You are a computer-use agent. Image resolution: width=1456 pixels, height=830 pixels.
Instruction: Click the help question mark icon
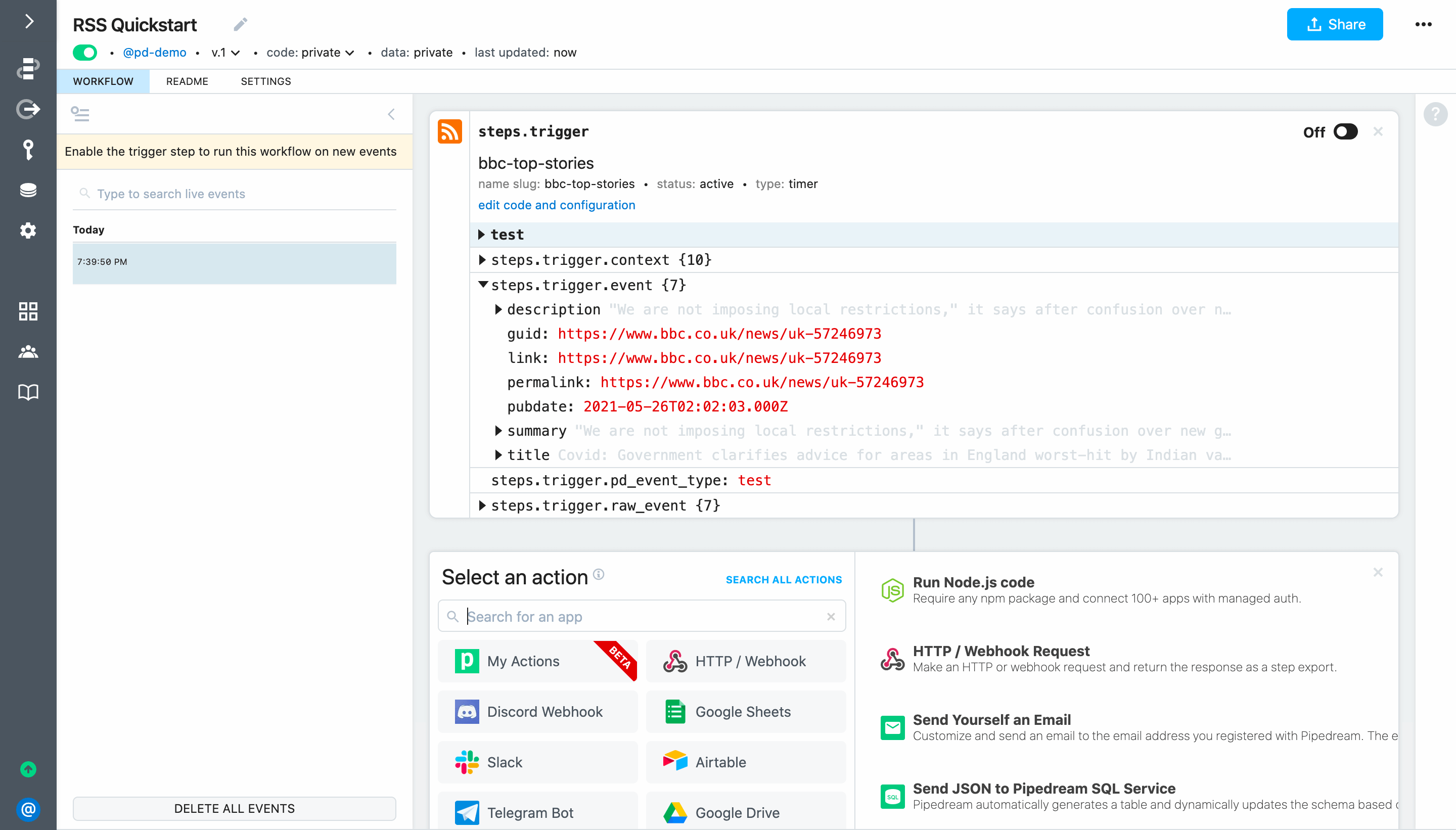pos(1434,114)
